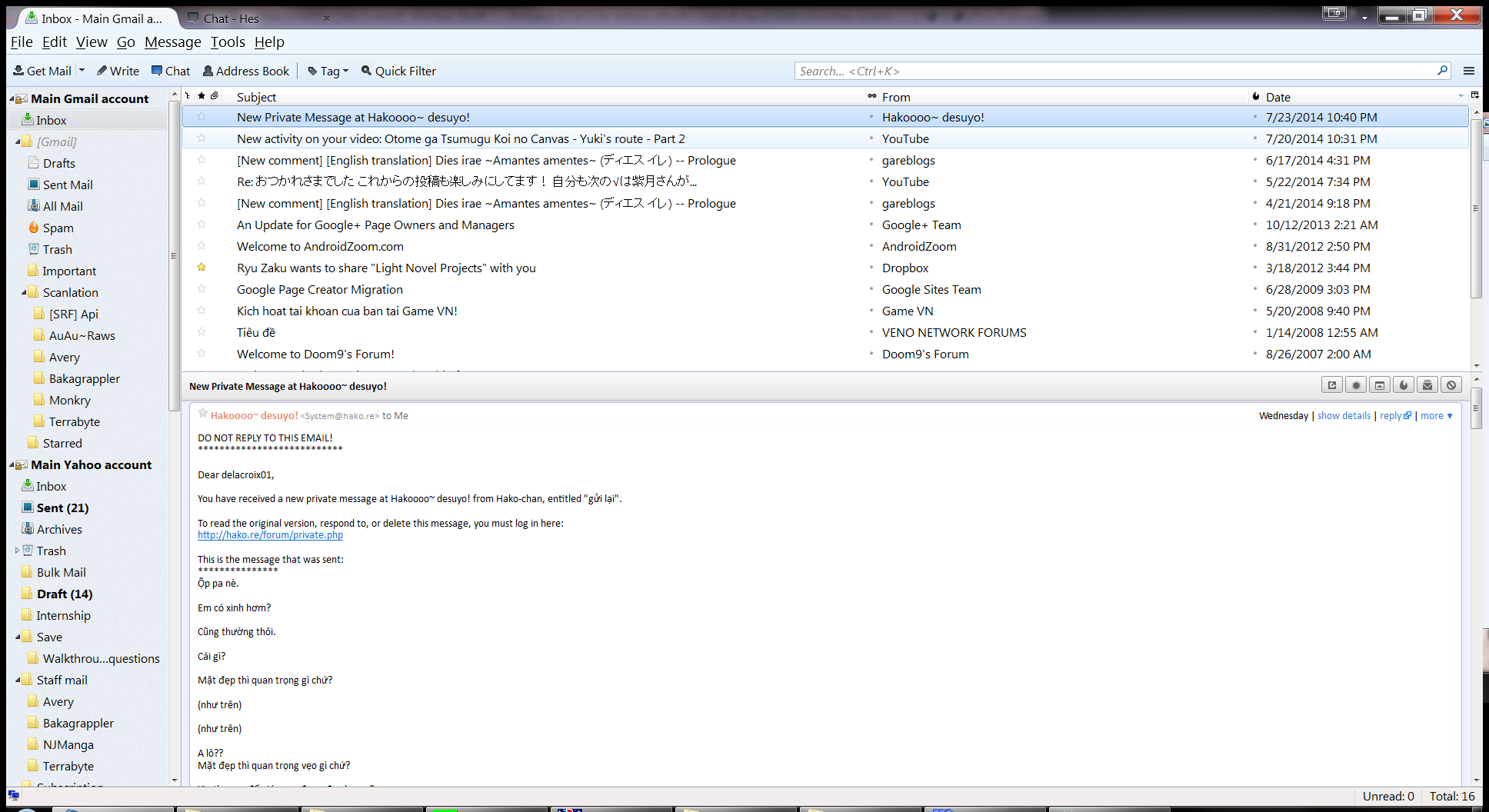This screenshot has height=812, width=1489.
Task: Open the File menu
Action: click(x=22, y=42)
